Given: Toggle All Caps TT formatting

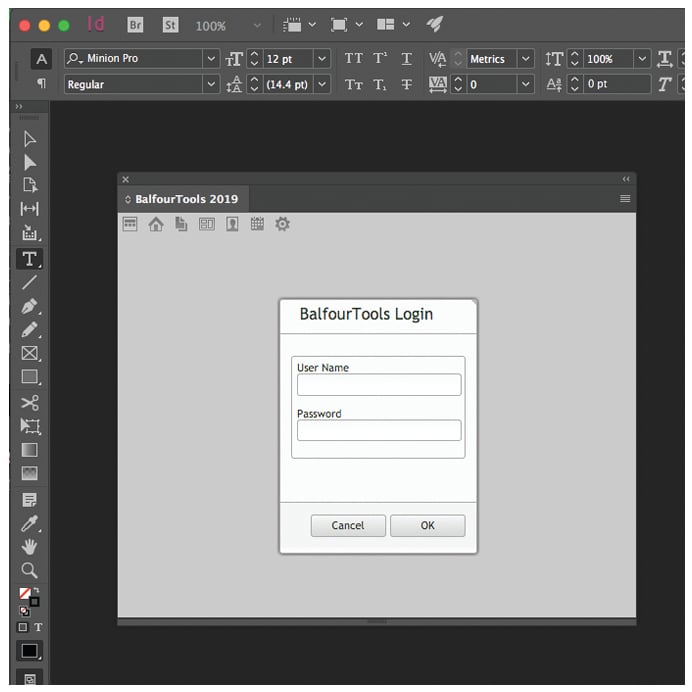Looking at the screenshot, I should coord(353,59).
